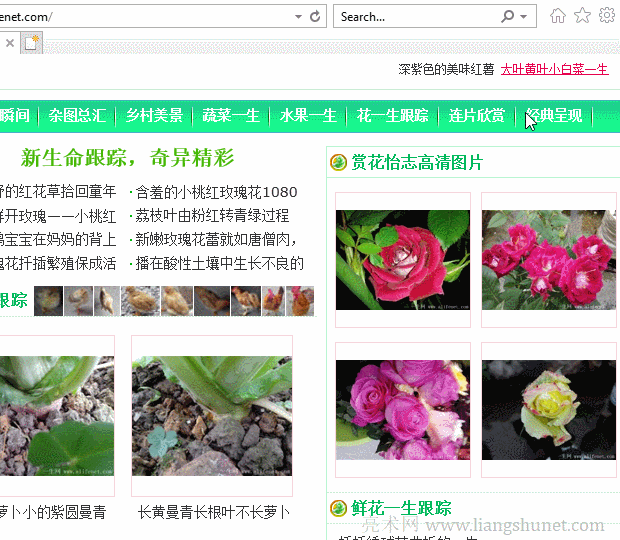The width and height of the screenshot is (620, 540).
Task: Open the yellow rose thumbnail image
Action: tap(548, 410)
